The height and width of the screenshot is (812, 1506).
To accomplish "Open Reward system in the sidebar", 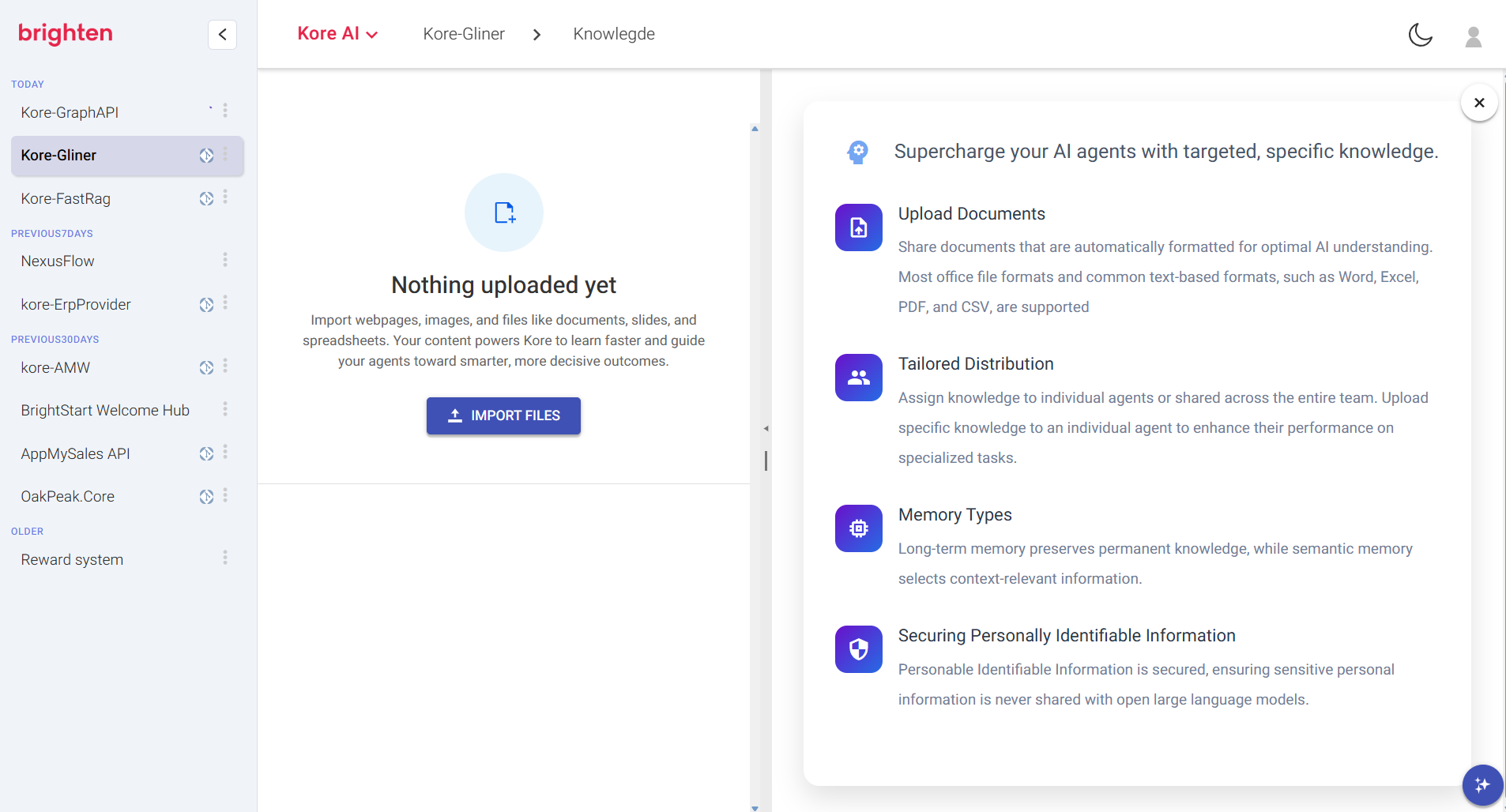I will 72,559.
